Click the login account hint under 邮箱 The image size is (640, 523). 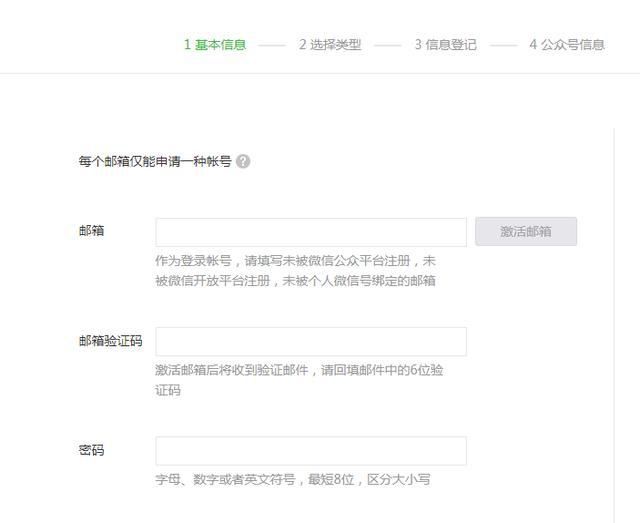point(295,270)
